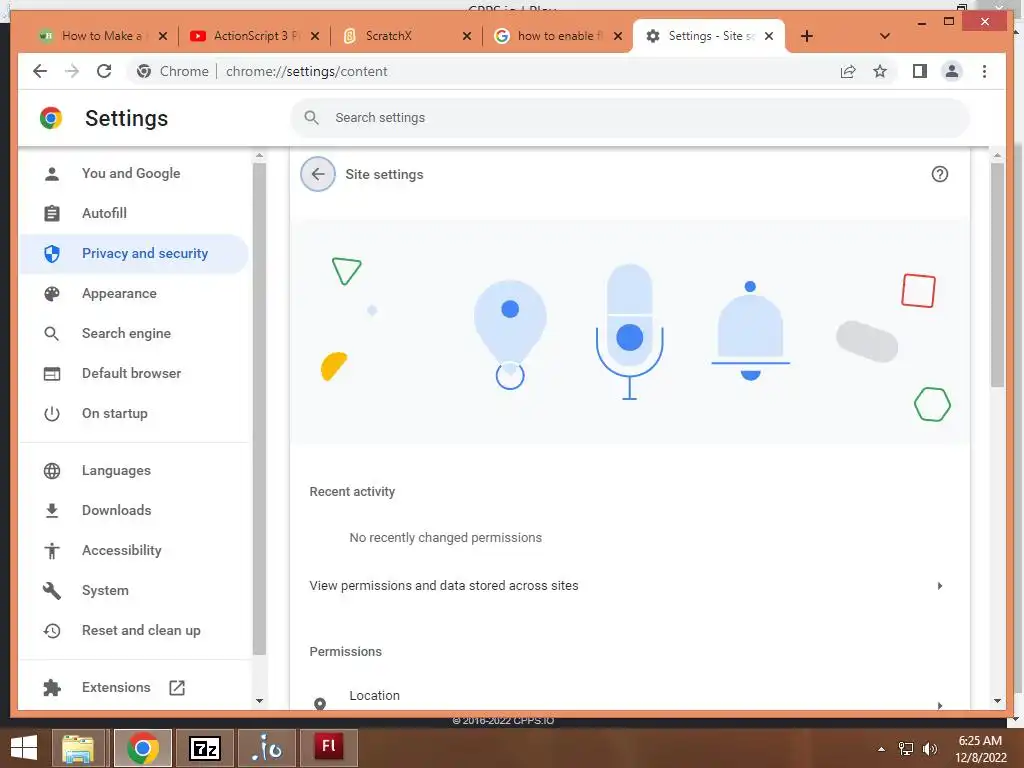
Task: Select Privacy and security
Action: (x=134, y=253)
